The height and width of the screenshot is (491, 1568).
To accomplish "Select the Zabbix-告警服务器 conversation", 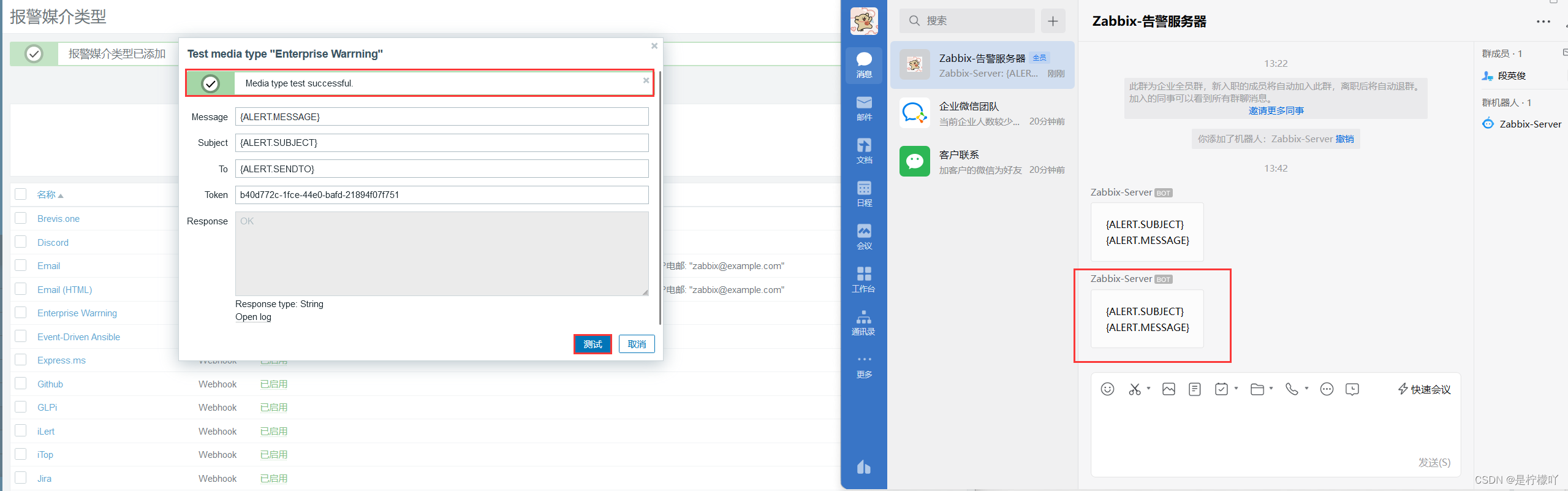I will click(982, 65).
